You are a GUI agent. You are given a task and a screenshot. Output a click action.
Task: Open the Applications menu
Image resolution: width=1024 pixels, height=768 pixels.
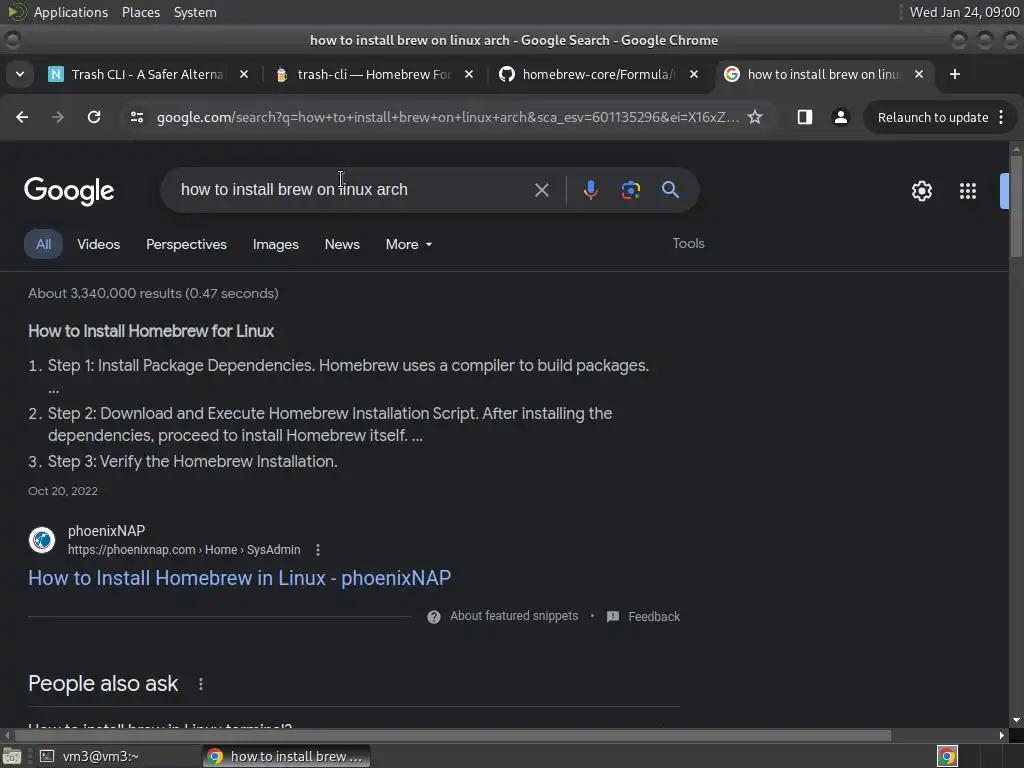coord(71,12)
